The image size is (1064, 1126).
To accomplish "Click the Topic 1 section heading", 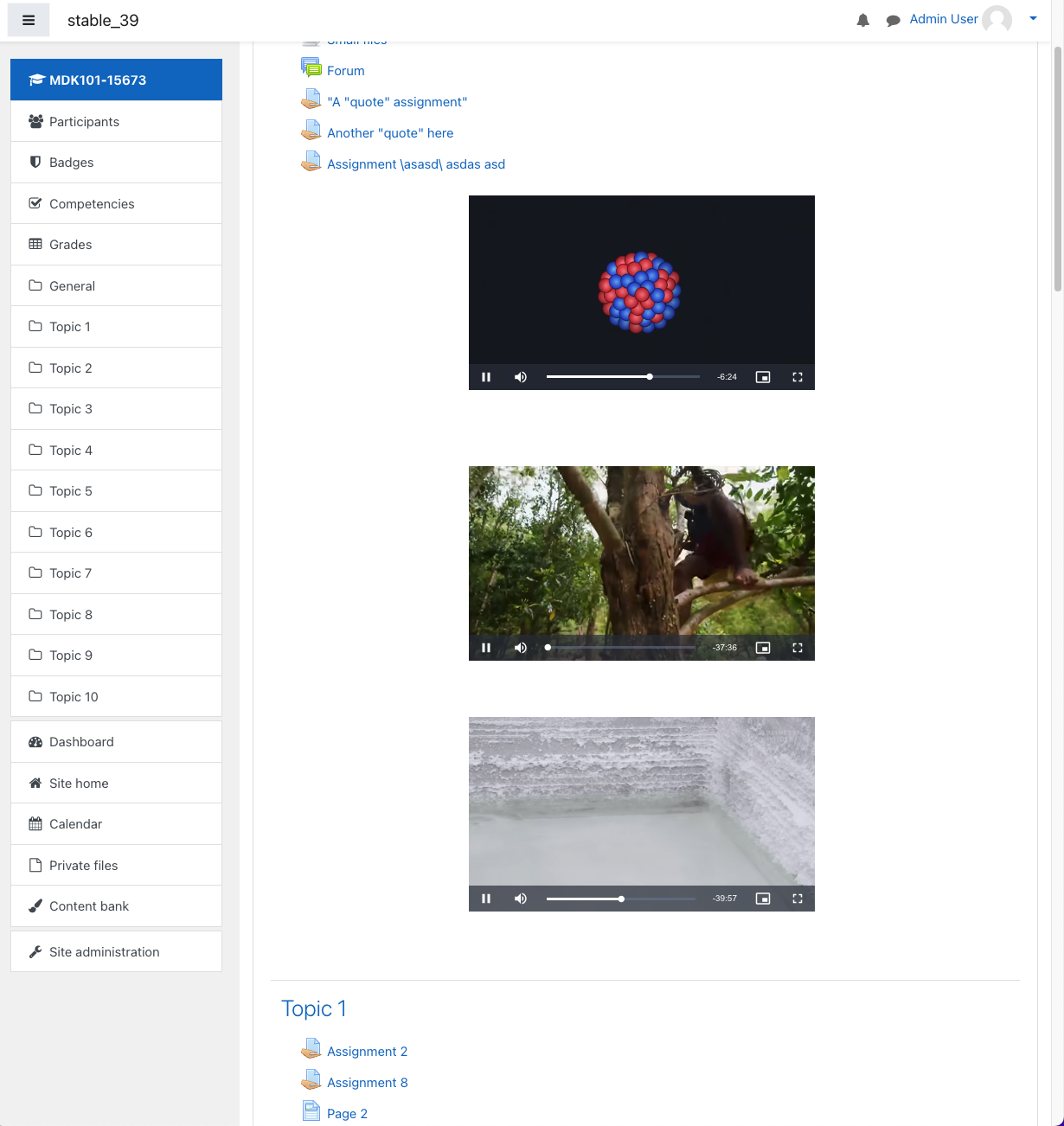I will pyautogui.click(x=314, y=1008).
